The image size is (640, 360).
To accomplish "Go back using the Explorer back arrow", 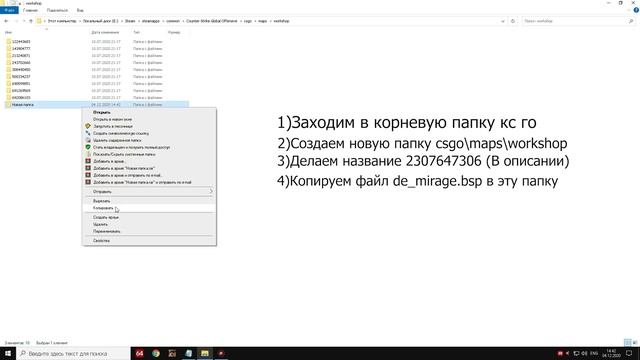I will click(6, 21).
